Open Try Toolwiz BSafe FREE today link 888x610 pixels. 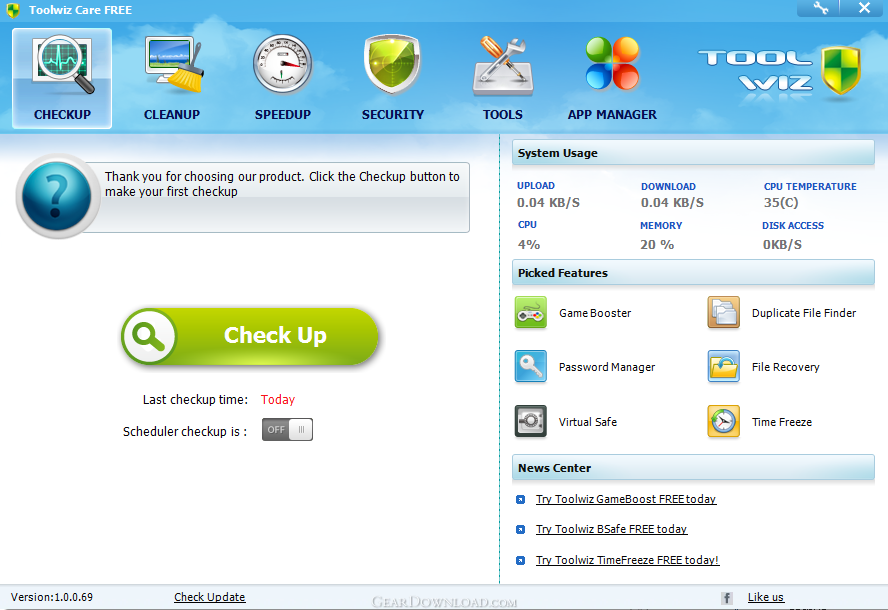[611, 529]
